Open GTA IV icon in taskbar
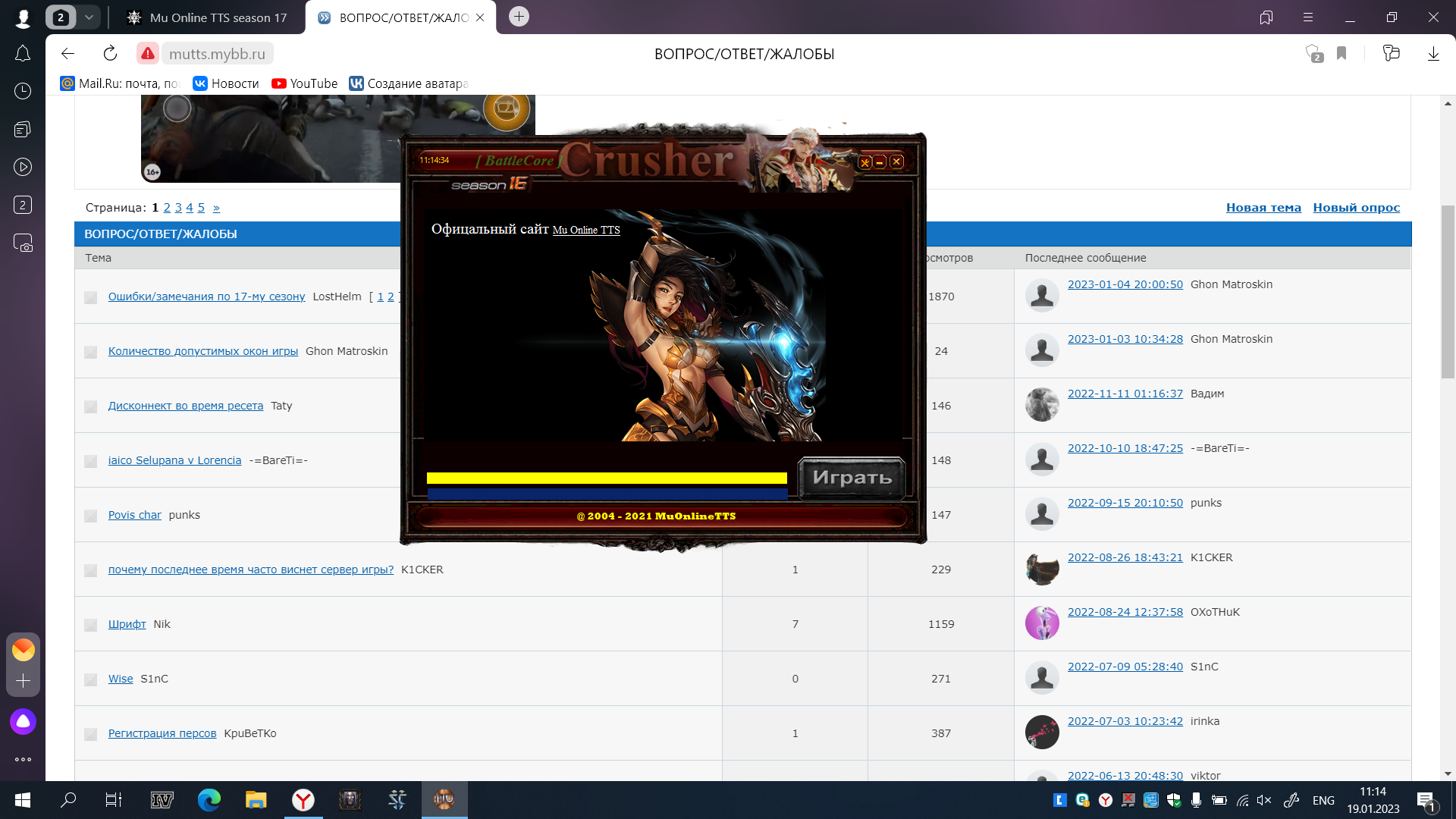Screen dimensions: 1456x819 162,799
